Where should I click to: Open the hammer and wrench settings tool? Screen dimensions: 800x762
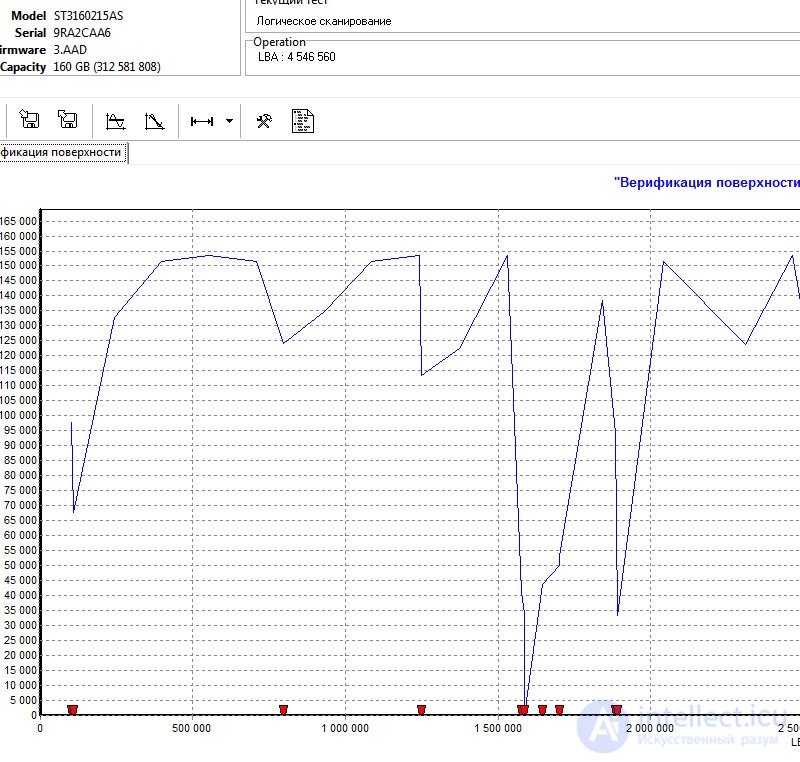tap(264, 121)
